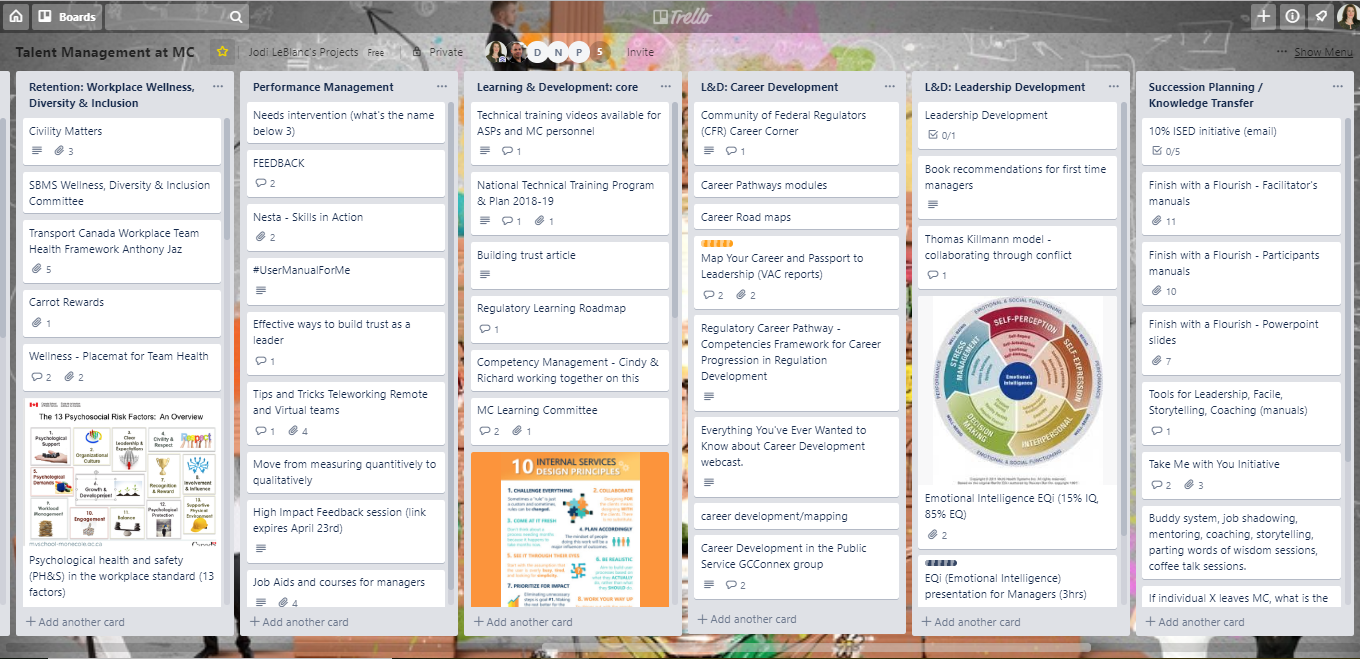Image resolution: width=1360 pixels, height=659 pixels.
Task: Open 10 Internal Services Design Principles image card
Action: coord(570,530)
